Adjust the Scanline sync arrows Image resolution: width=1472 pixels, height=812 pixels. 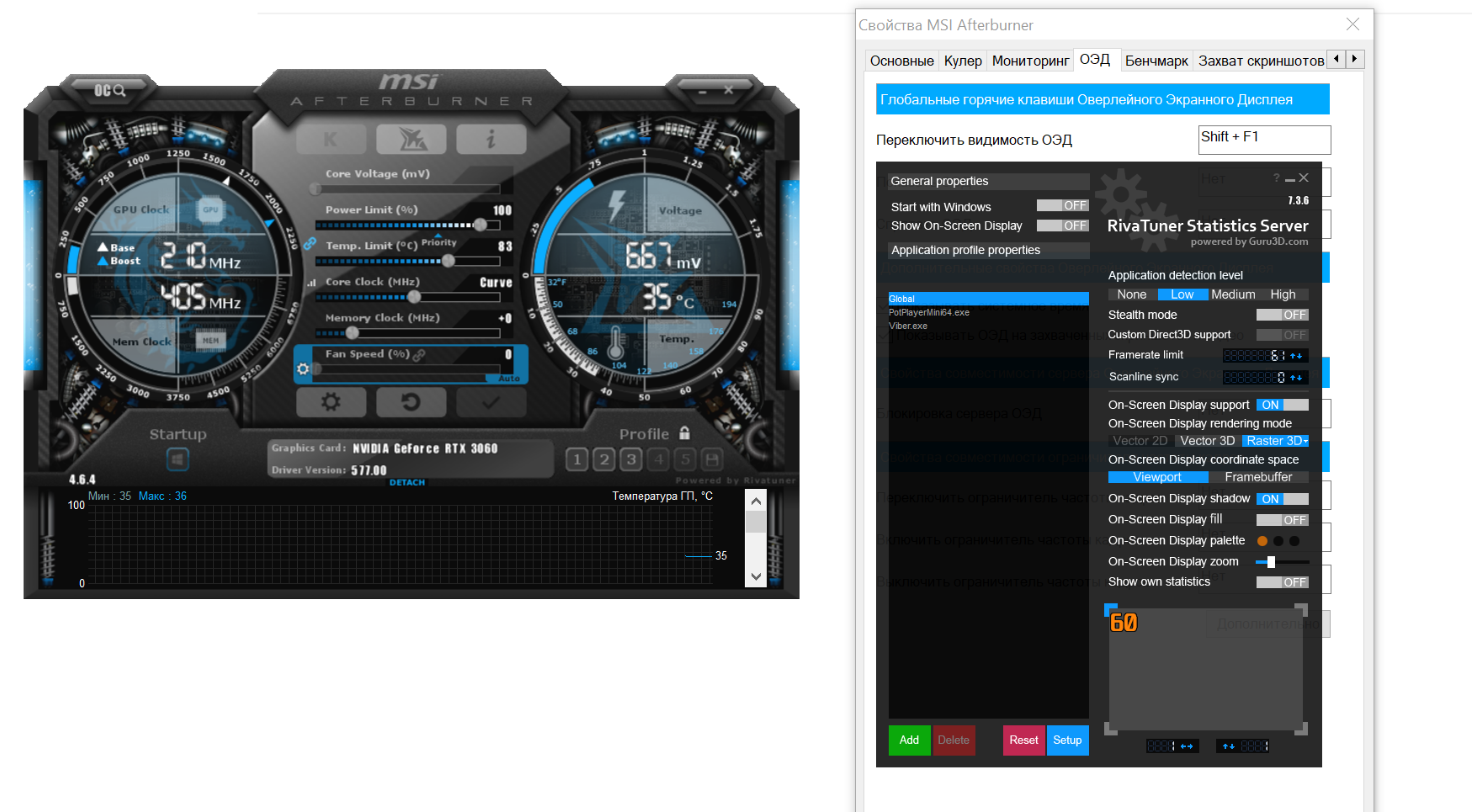pos(1296,378)
